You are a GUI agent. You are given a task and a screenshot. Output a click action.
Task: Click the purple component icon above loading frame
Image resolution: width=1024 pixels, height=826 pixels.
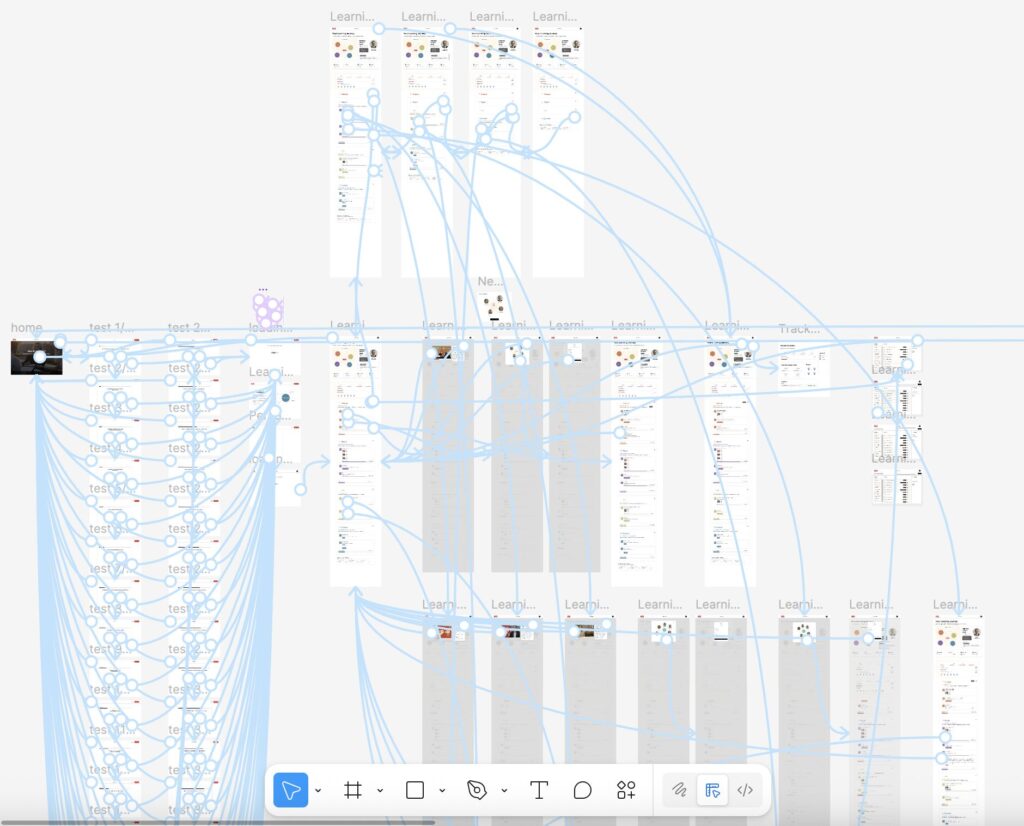pos(268,309)
